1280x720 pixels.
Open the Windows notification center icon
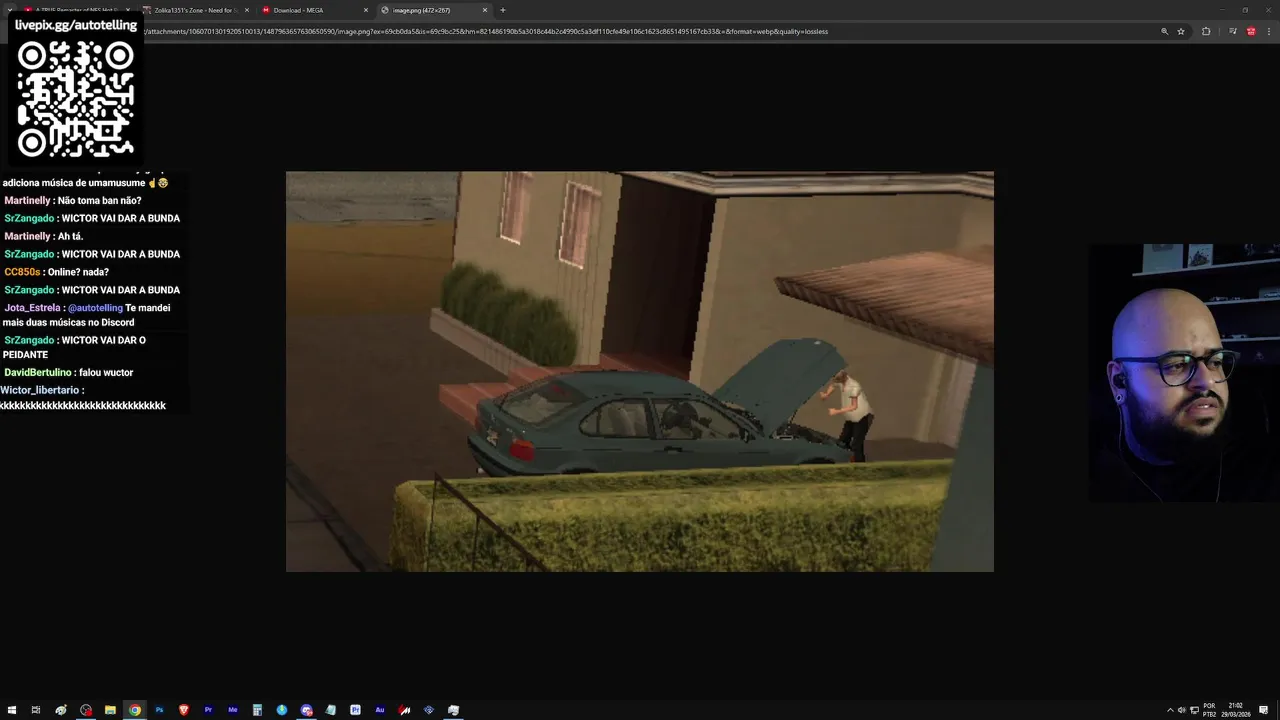(1264, 710)
